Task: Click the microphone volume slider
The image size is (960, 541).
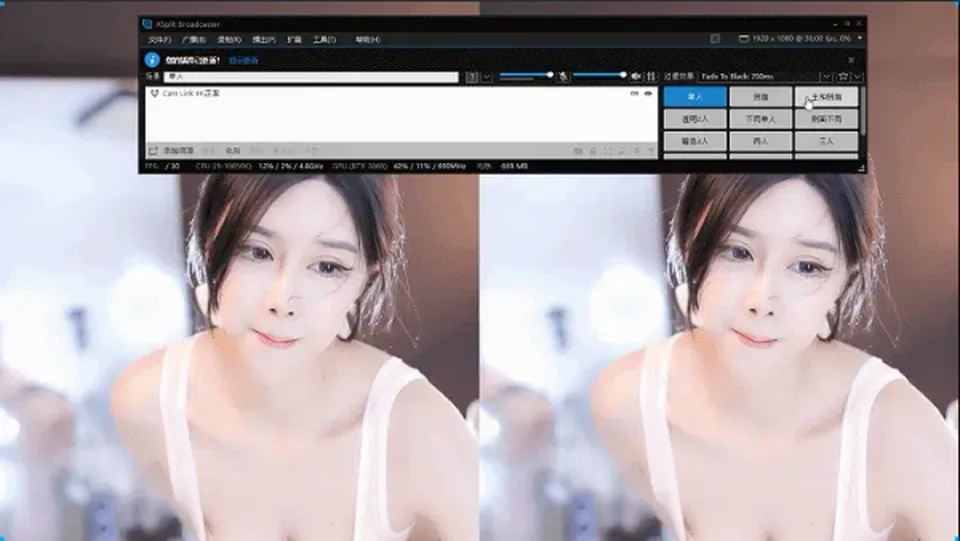Action: coord(527,75)
